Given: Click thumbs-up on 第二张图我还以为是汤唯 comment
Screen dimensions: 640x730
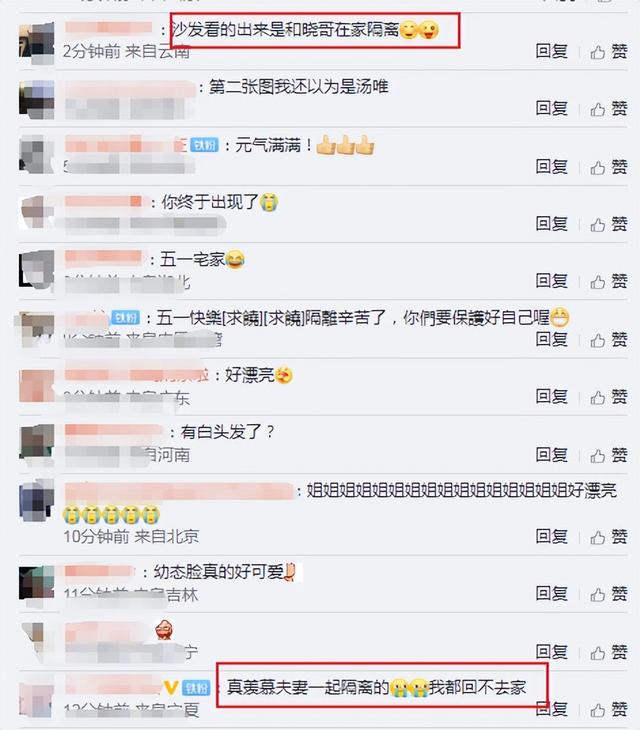Looking at the screenshot, I should pos(609,109).
